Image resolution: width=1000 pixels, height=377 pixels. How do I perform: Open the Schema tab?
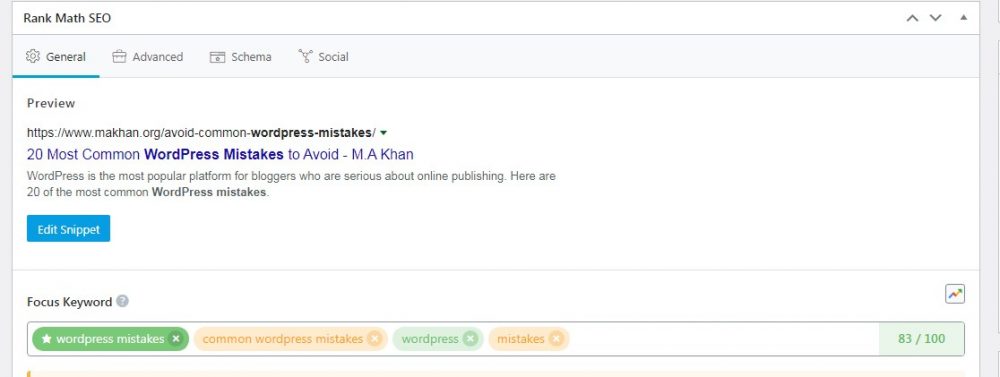(x=240, y=57)
